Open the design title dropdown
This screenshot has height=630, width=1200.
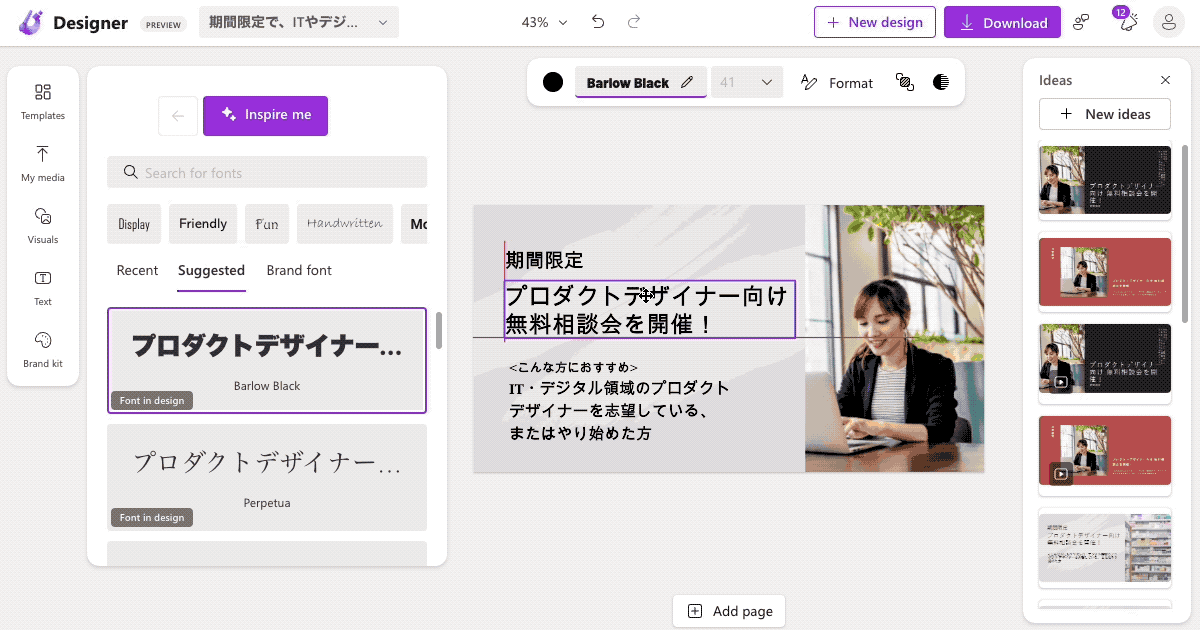click(x=297, y=20)
